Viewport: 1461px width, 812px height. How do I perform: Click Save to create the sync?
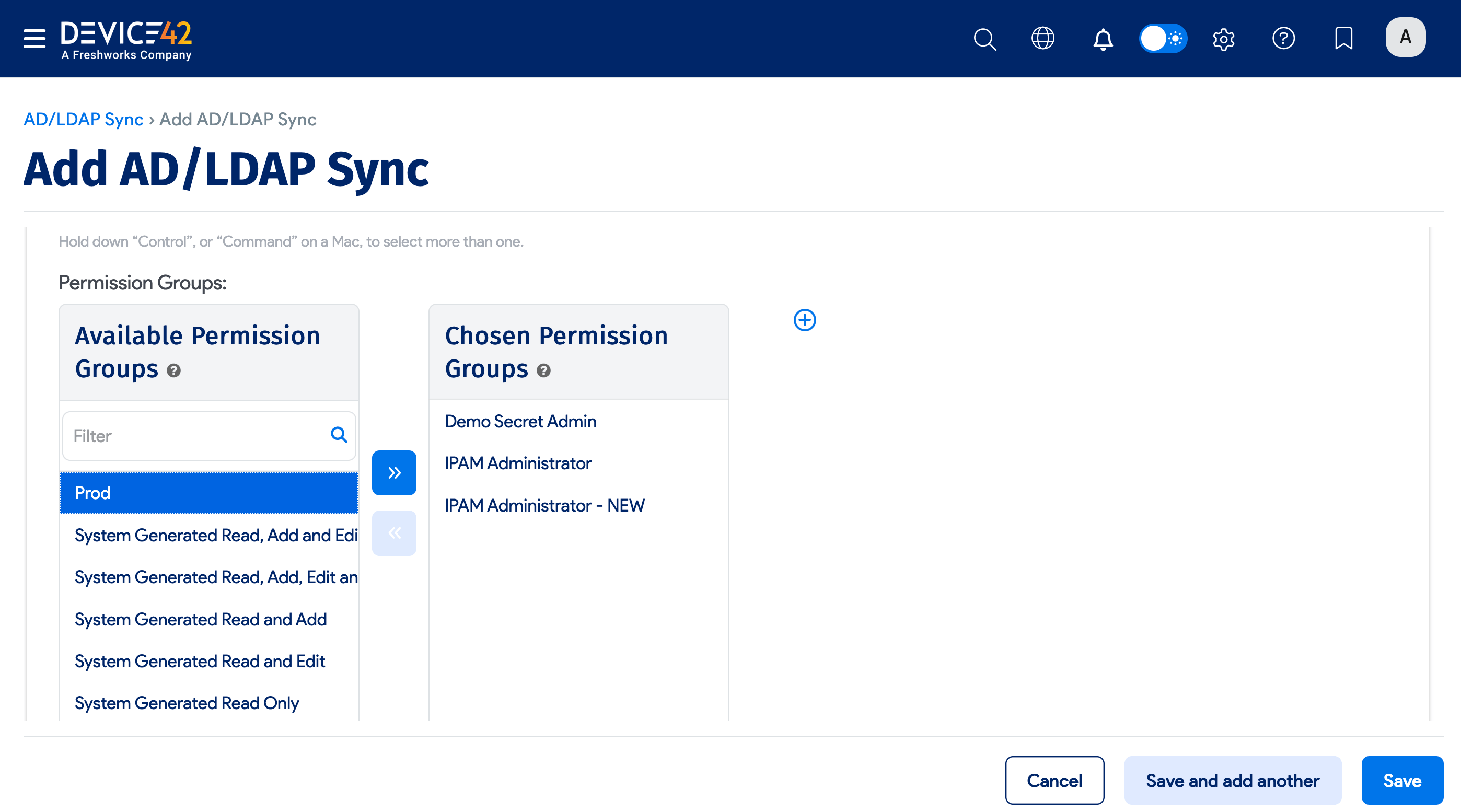pos(1402,780)
